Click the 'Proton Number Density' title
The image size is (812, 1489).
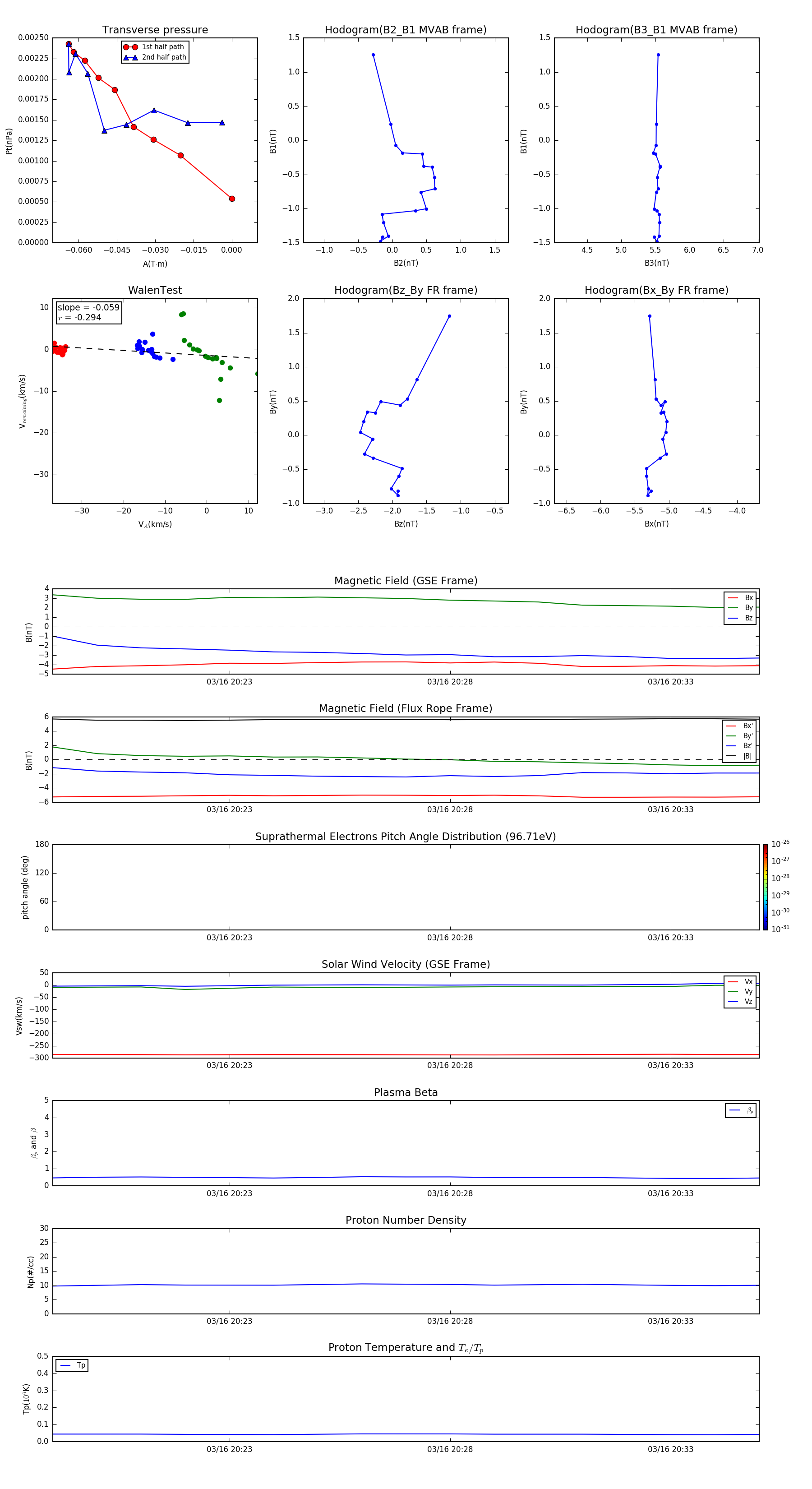tap(406, 1220)
